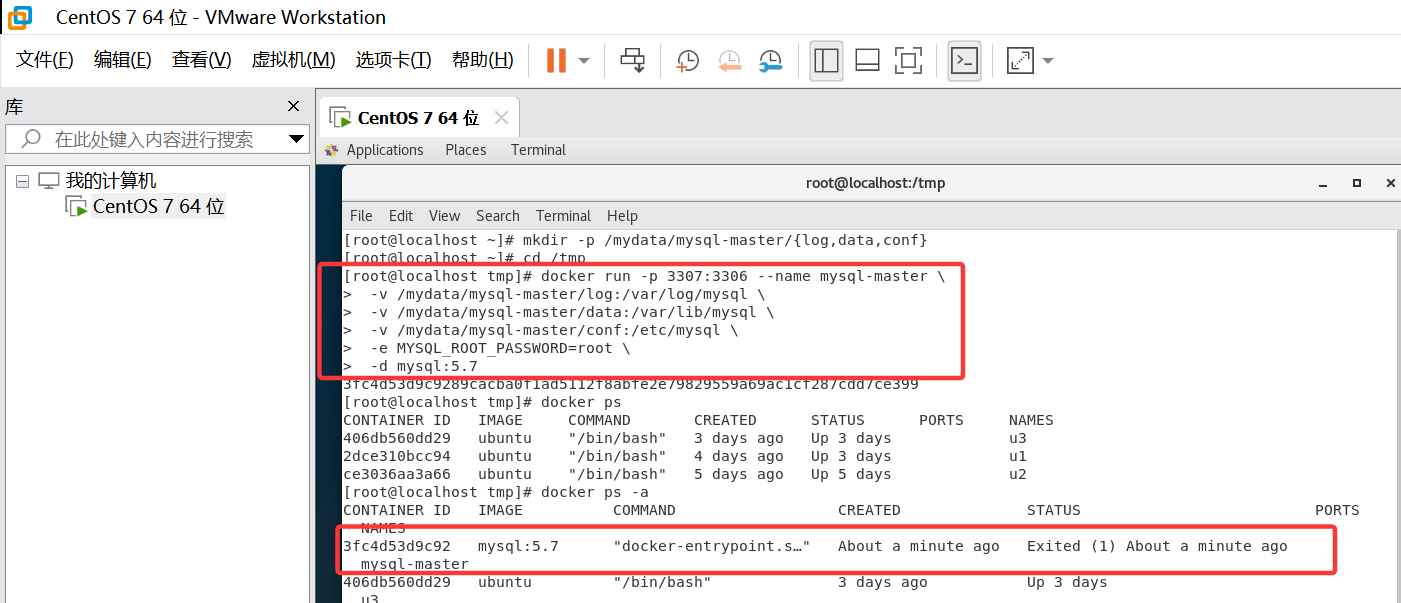Open the pause button dropdown arrow
The width and height of the screenshot is (1401, 603).
tap(582, 61)
